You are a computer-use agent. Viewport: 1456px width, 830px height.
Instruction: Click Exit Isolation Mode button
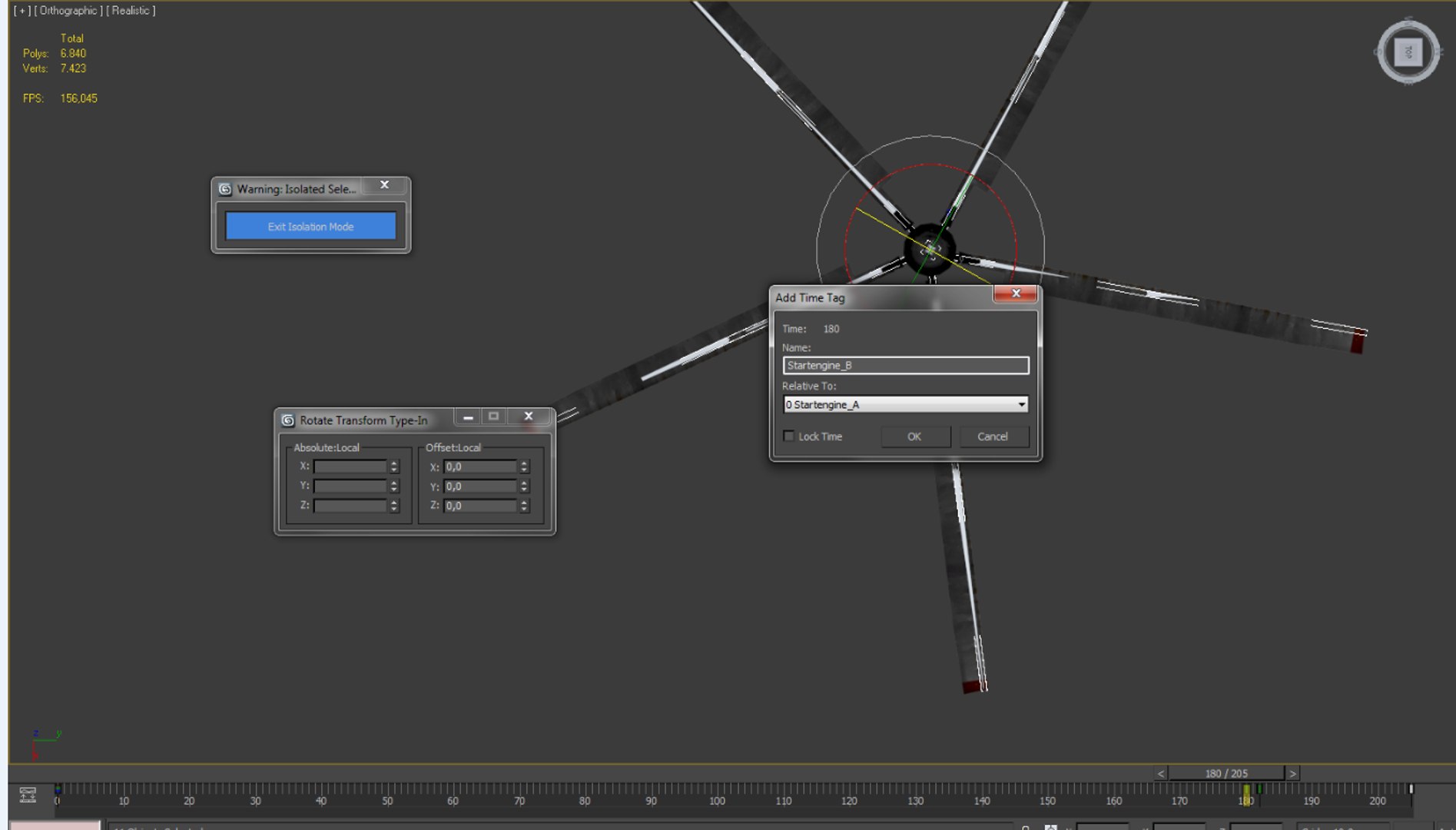tap(310, 227)
